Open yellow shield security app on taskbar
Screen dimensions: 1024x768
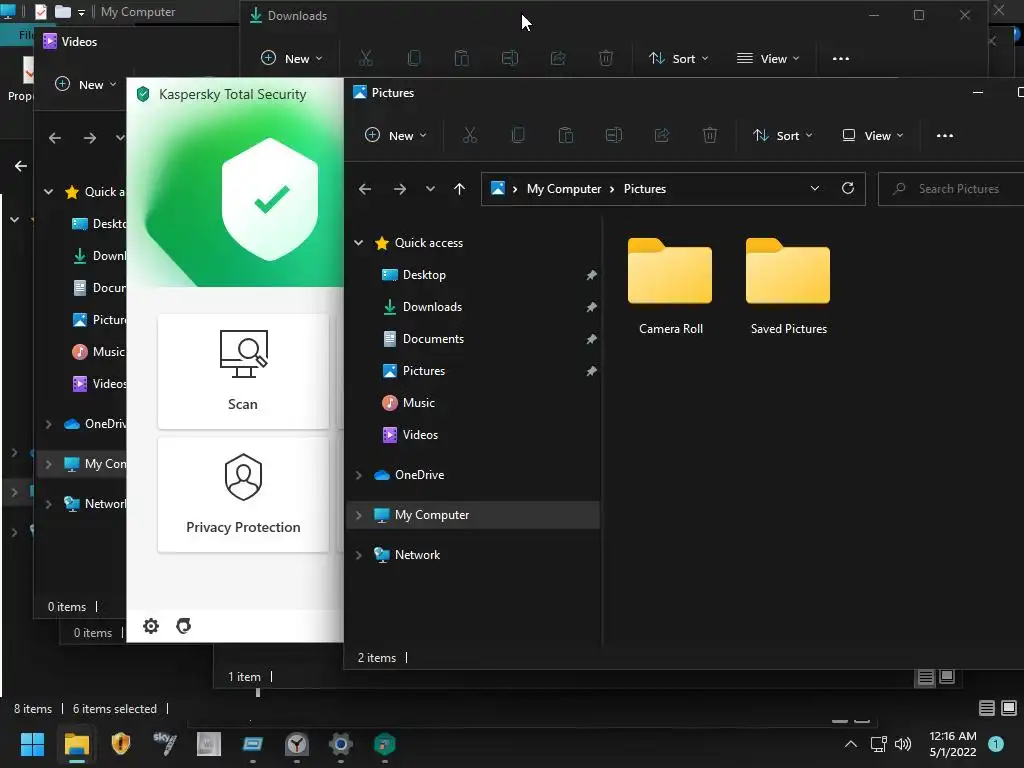[x=121, y=743]
